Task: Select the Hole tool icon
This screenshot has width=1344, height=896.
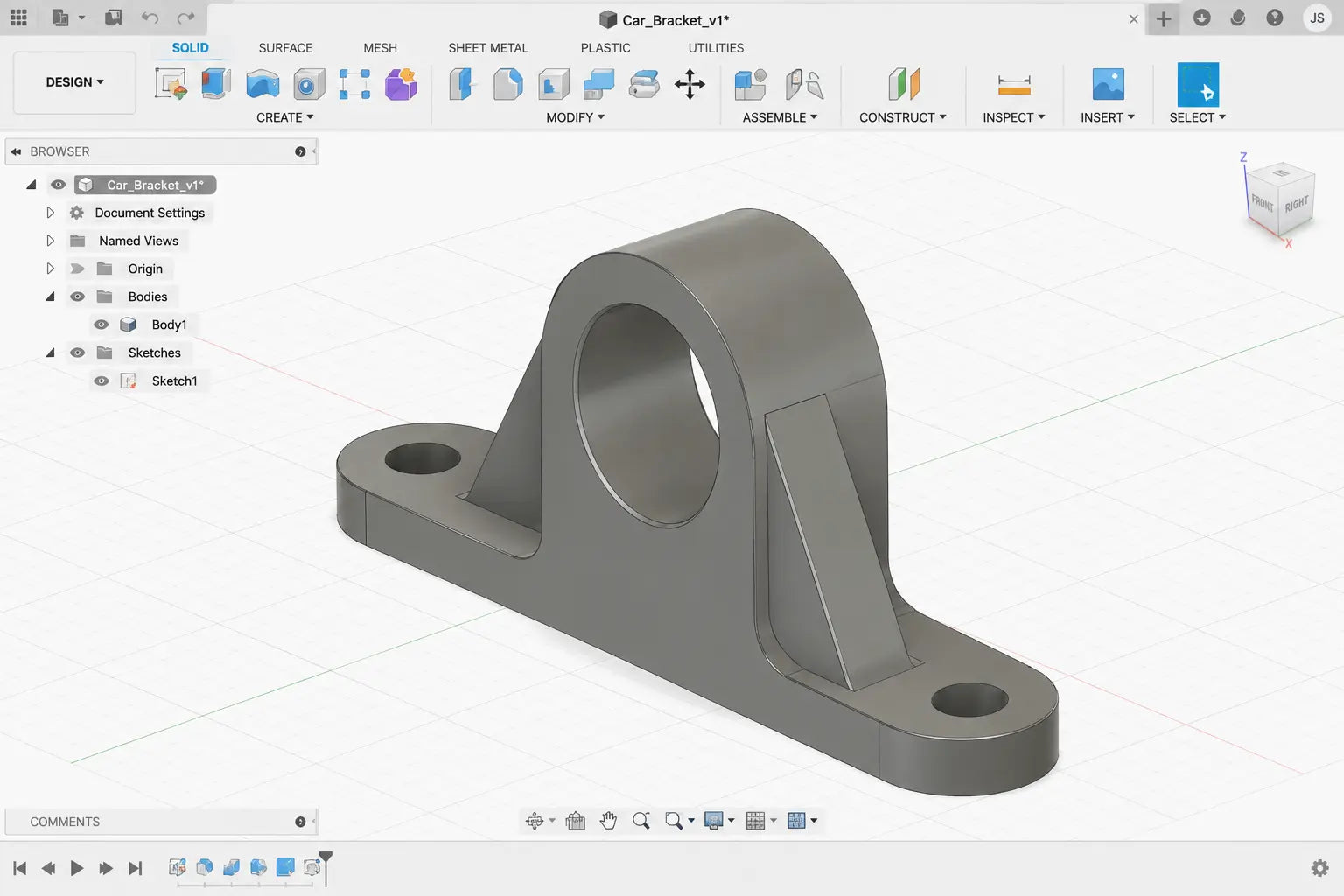Action: pyautogui.click(x=308, y=84)
